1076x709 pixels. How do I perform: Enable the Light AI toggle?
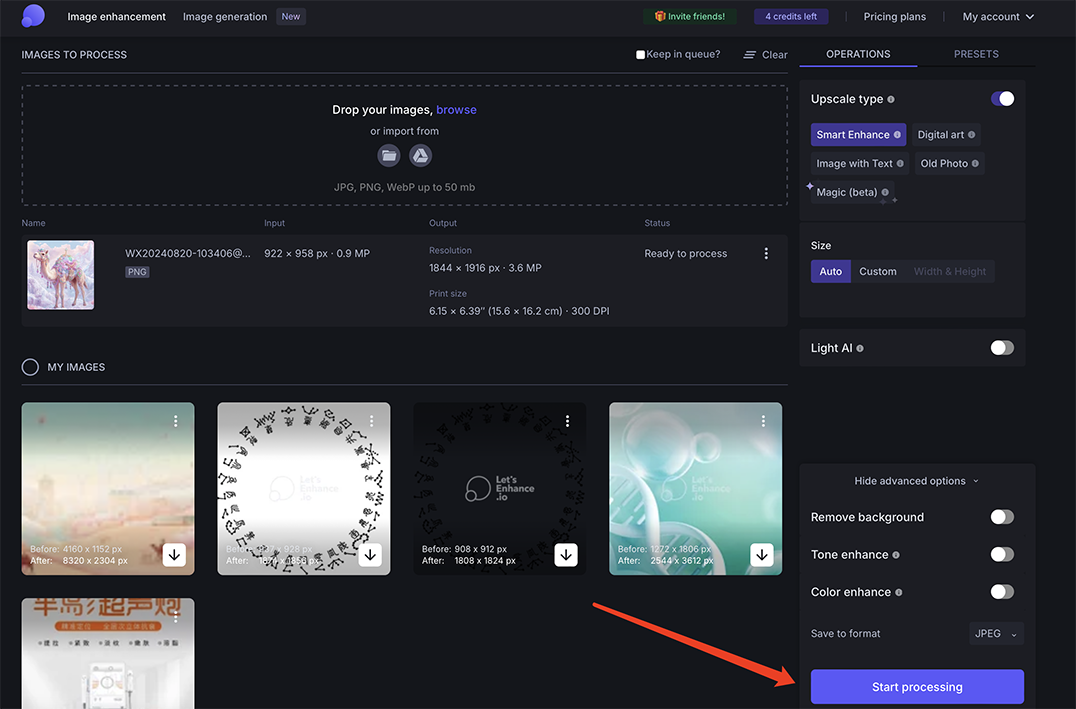(x=1001, y=348)
